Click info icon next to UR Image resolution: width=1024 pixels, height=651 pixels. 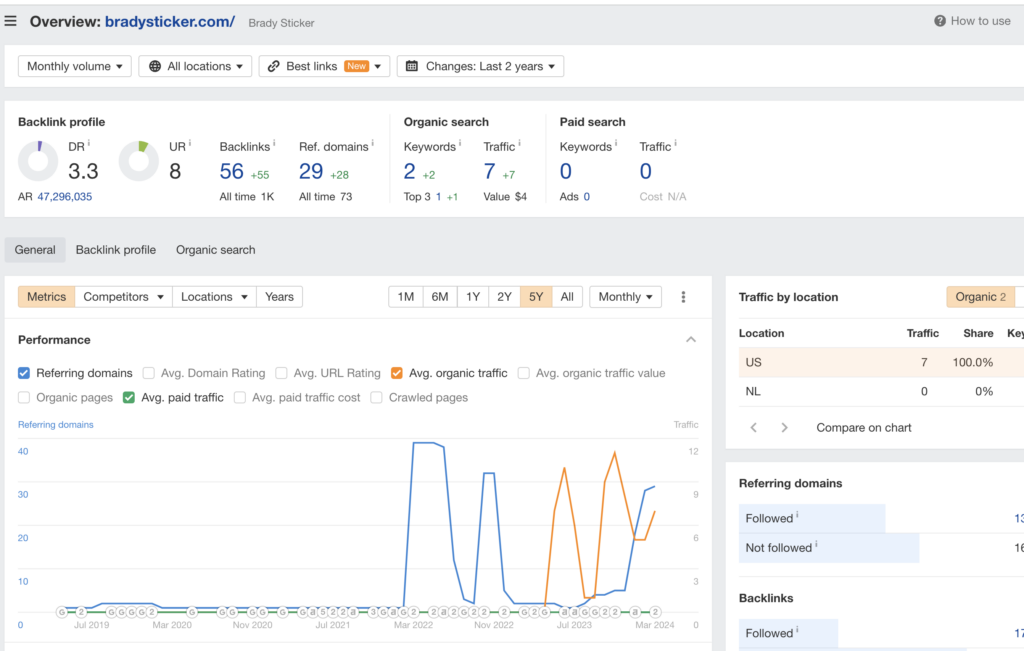click(x=189, y=143)
